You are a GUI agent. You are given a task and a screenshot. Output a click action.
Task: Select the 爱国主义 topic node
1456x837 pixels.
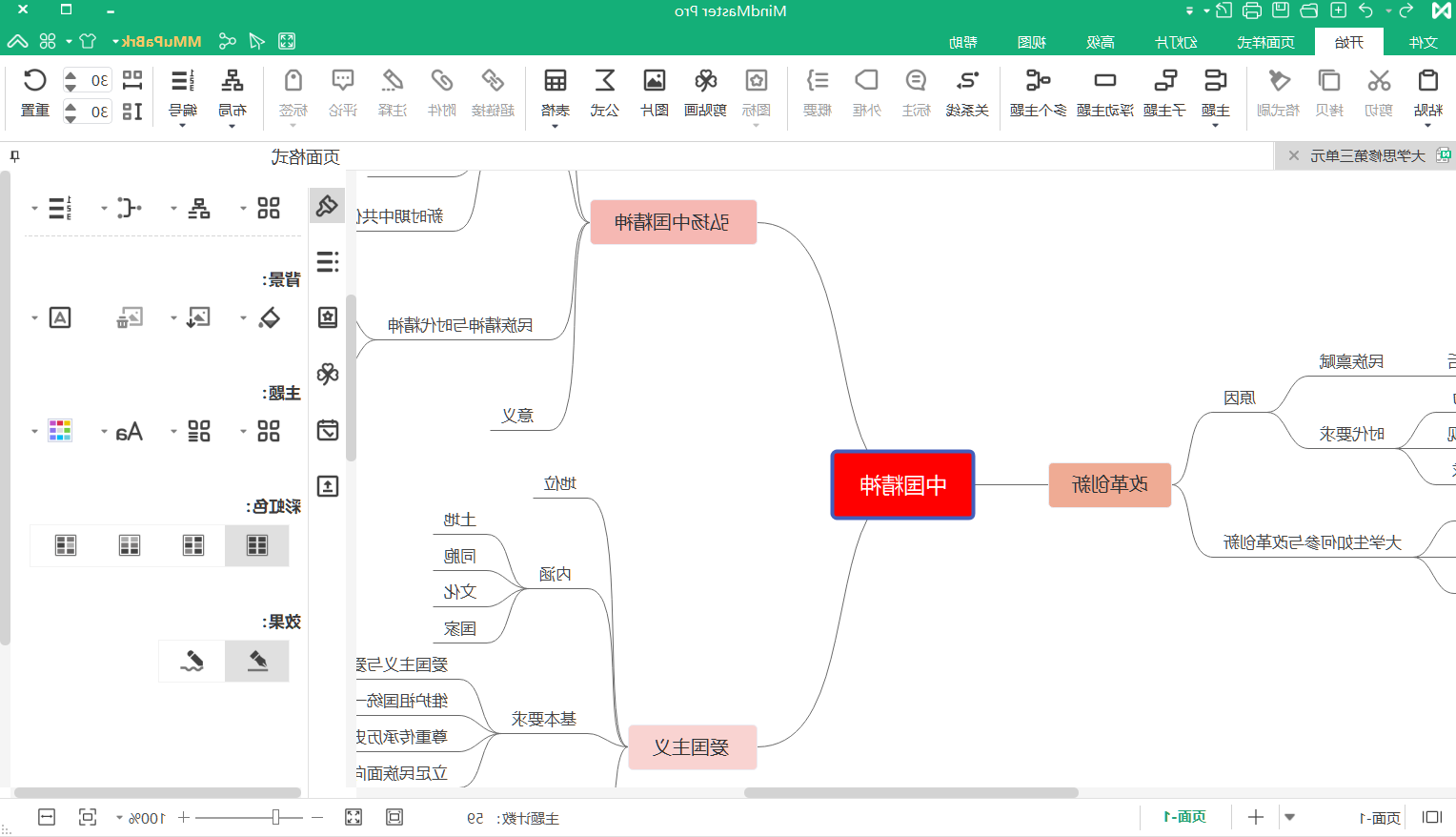click(692, 747)
